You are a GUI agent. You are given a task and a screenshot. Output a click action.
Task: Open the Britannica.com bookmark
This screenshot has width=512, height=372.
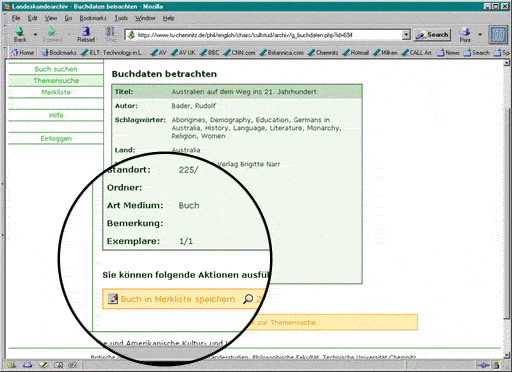pos(282,53)
